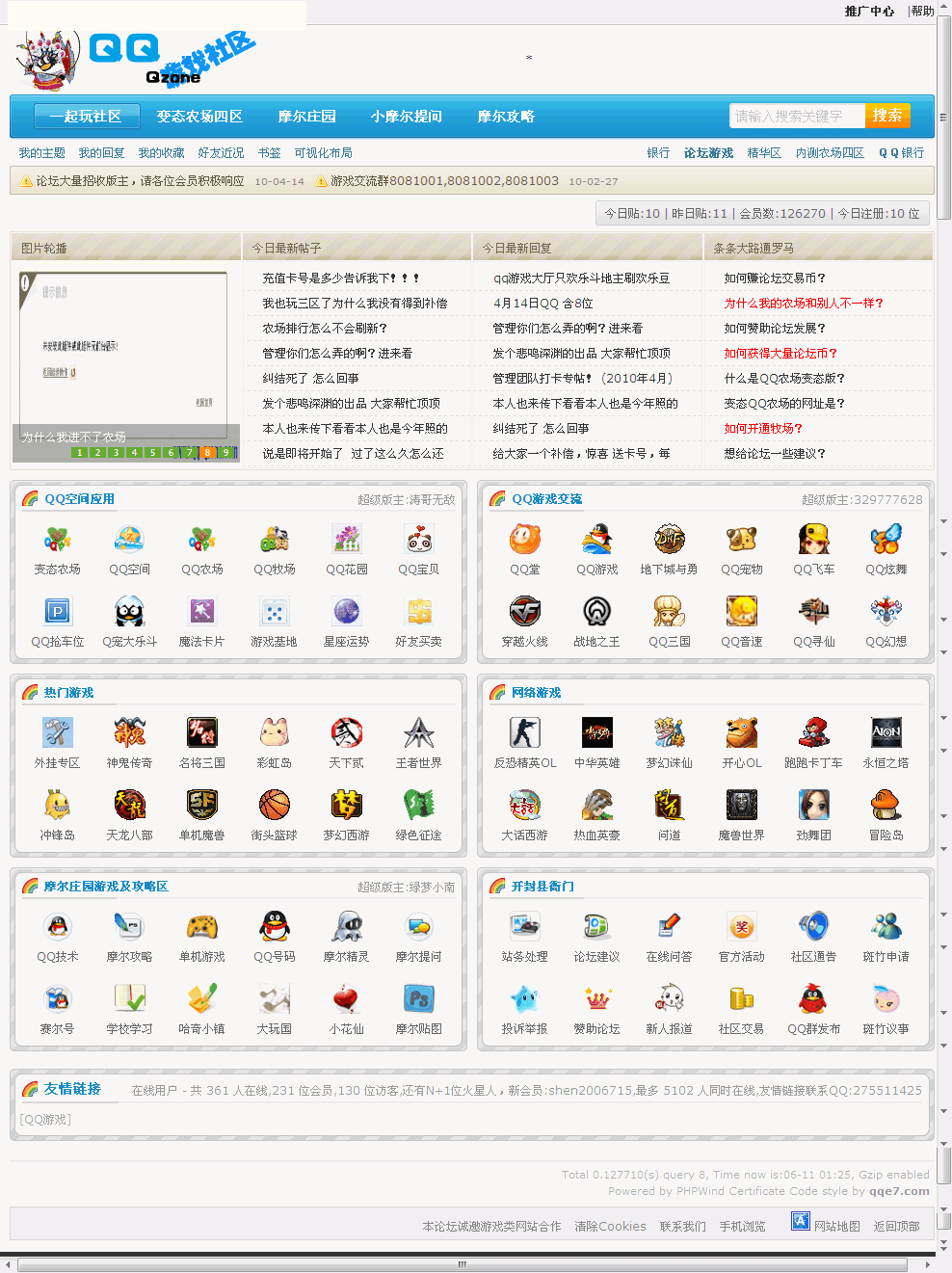Open the [QQ游戏] friendly link
Screen dimensions: 952x1273
pyautogui.click(x=45, y=1120)
